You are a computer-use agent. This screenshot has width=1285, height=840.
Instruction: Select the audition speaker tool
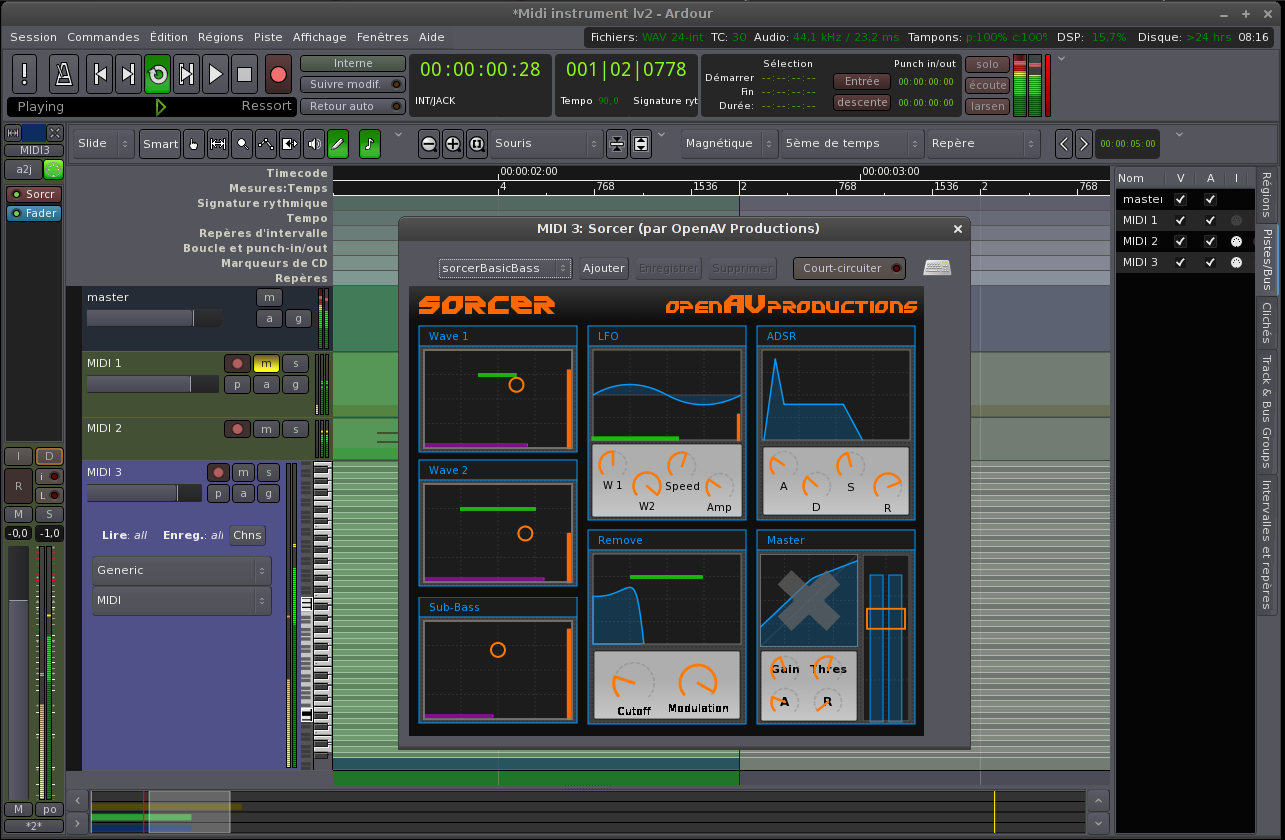(314, 144)
